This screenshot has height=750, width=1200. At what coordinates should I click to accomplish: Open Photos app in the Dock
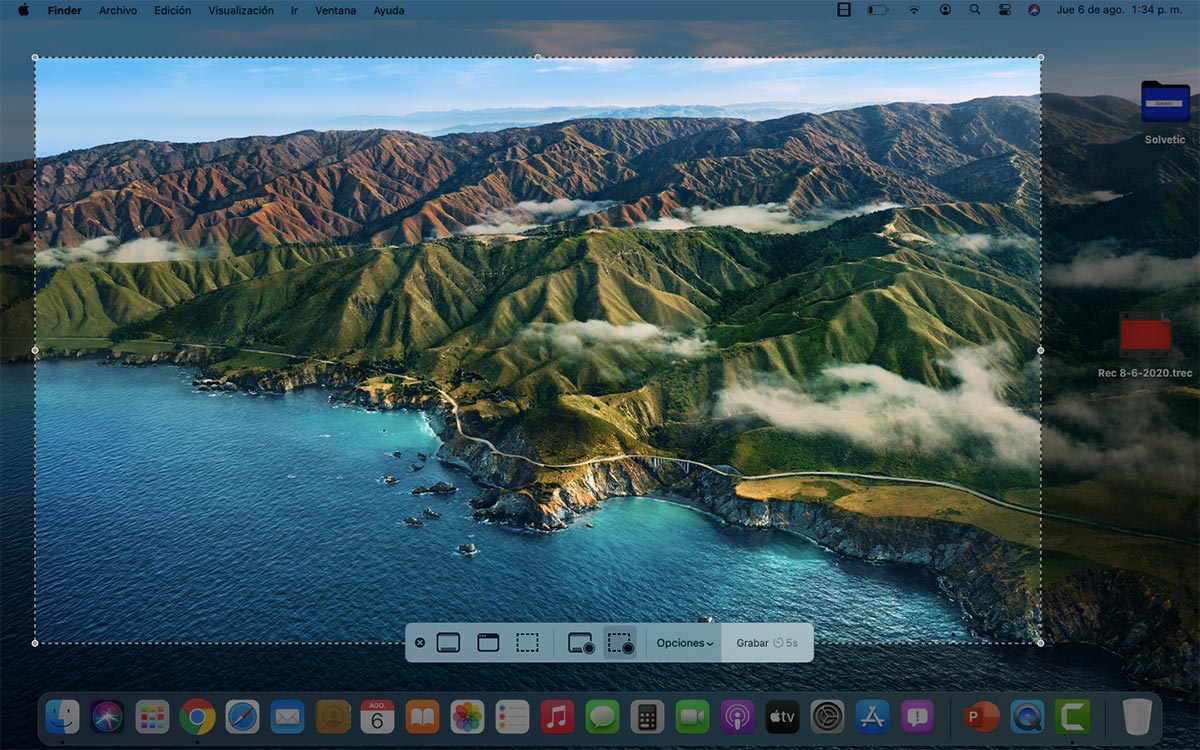(x=467, y=717)
